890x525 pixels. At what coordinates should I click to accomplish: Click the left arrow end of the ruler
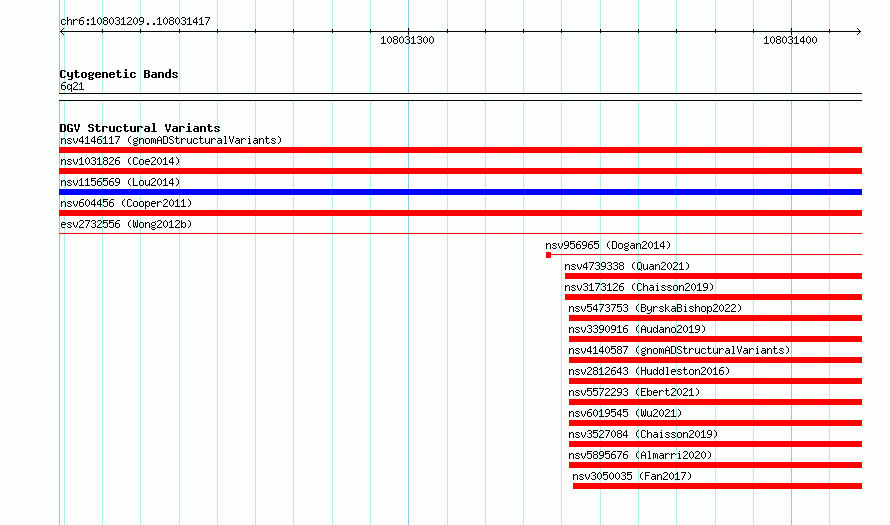pos(62,32)
